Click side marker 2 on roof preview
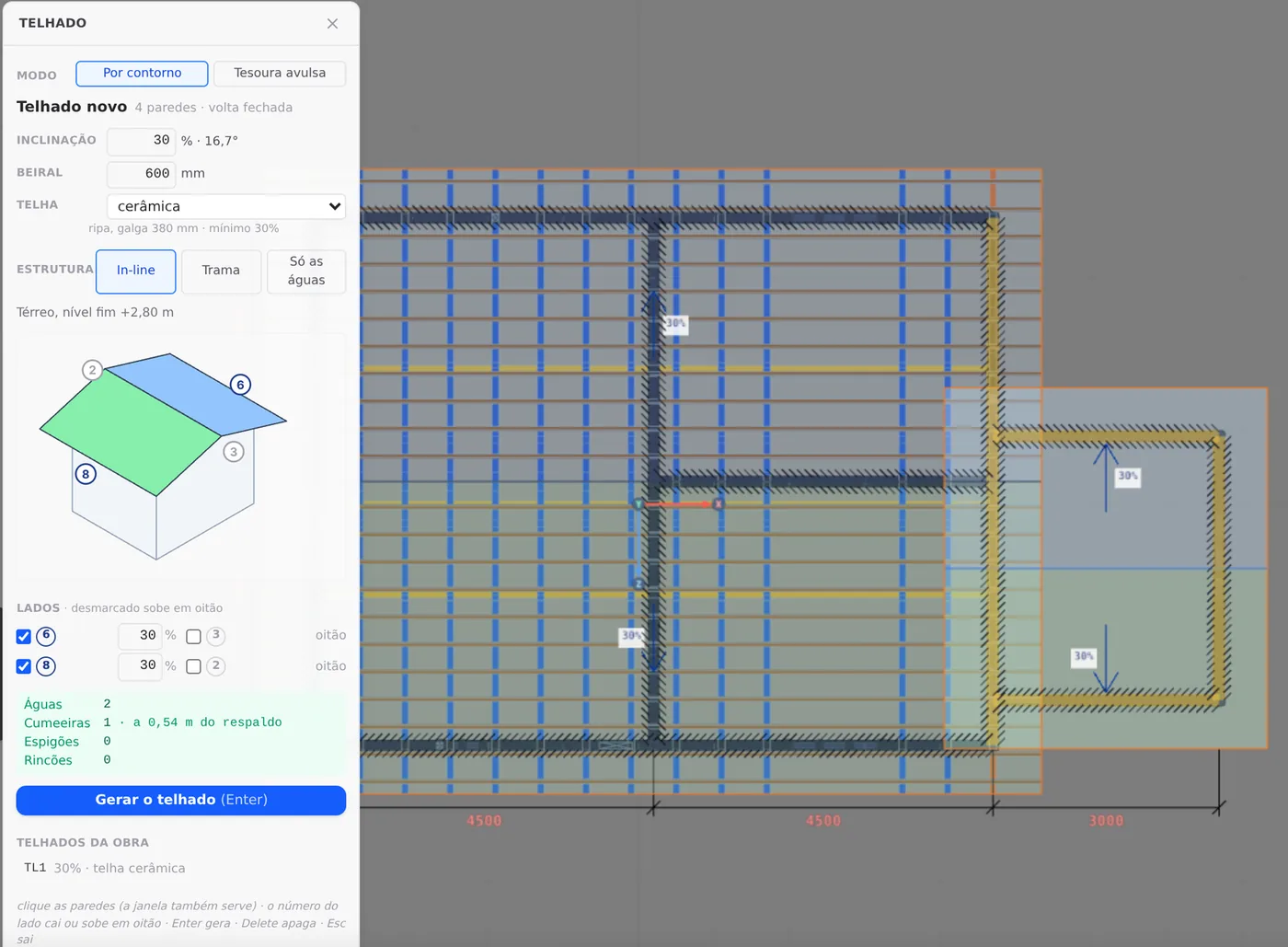 point(92,370)
